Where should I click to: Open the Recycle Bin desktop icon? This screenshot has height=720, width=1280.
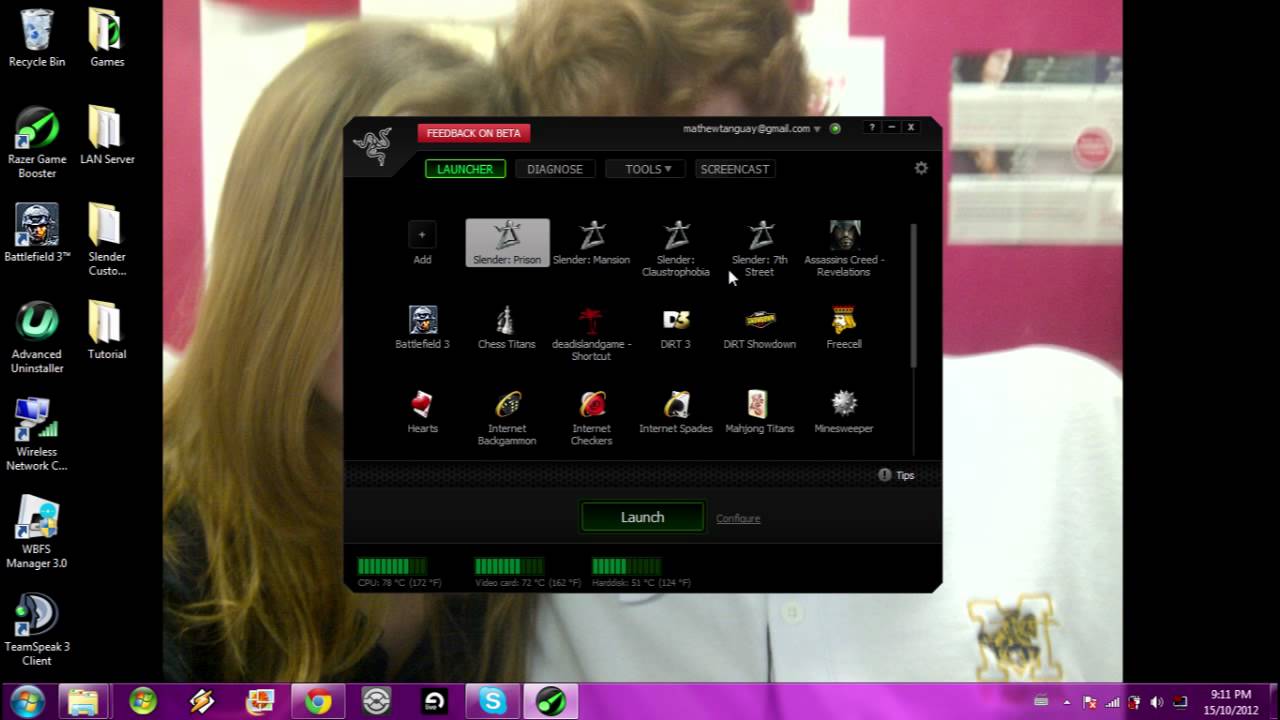[x=37, y=38]
